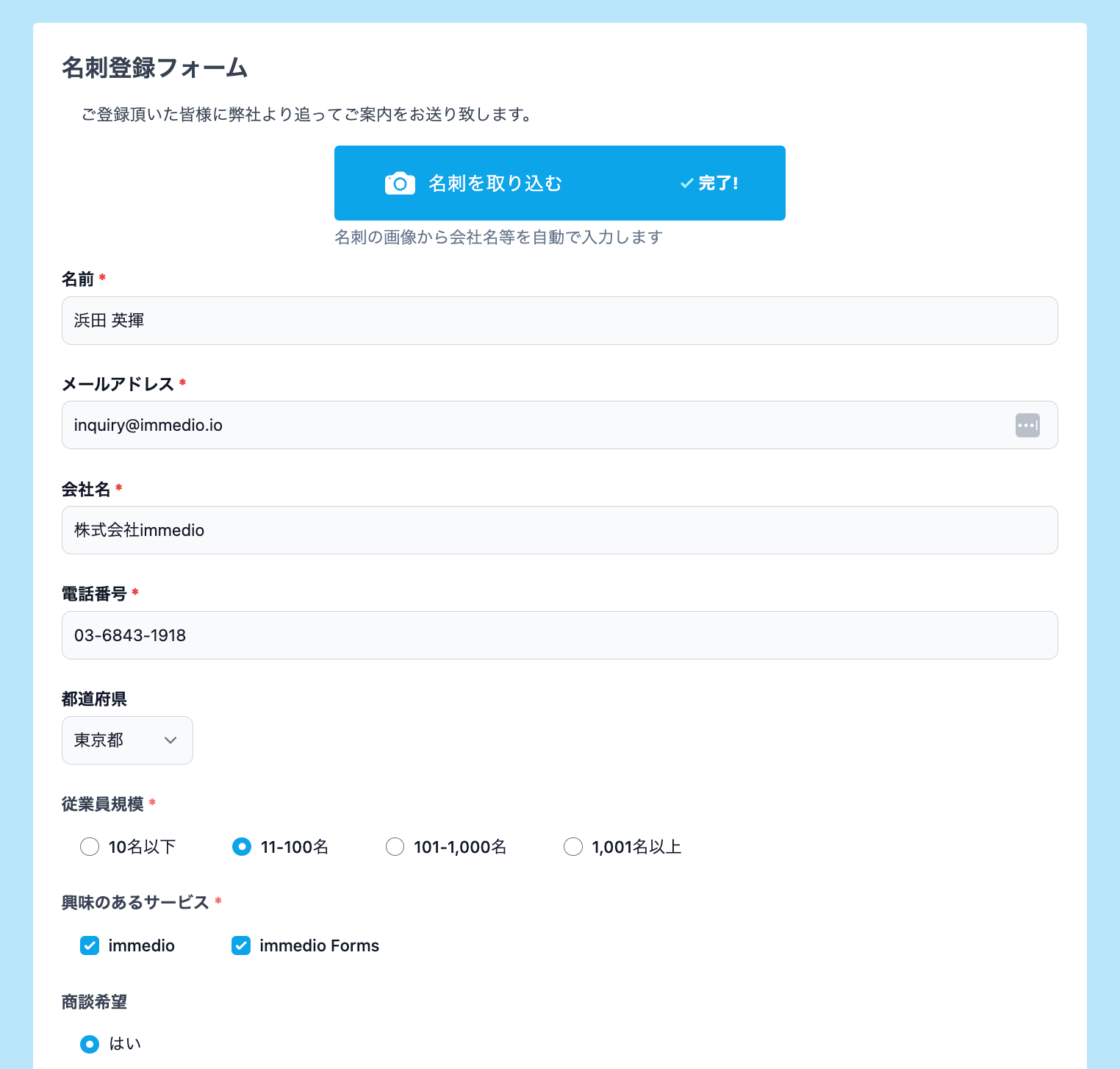Click the 商談希望 label
The height and width of the screenshot is (1069, 1120).
[x=95, y=1002]
